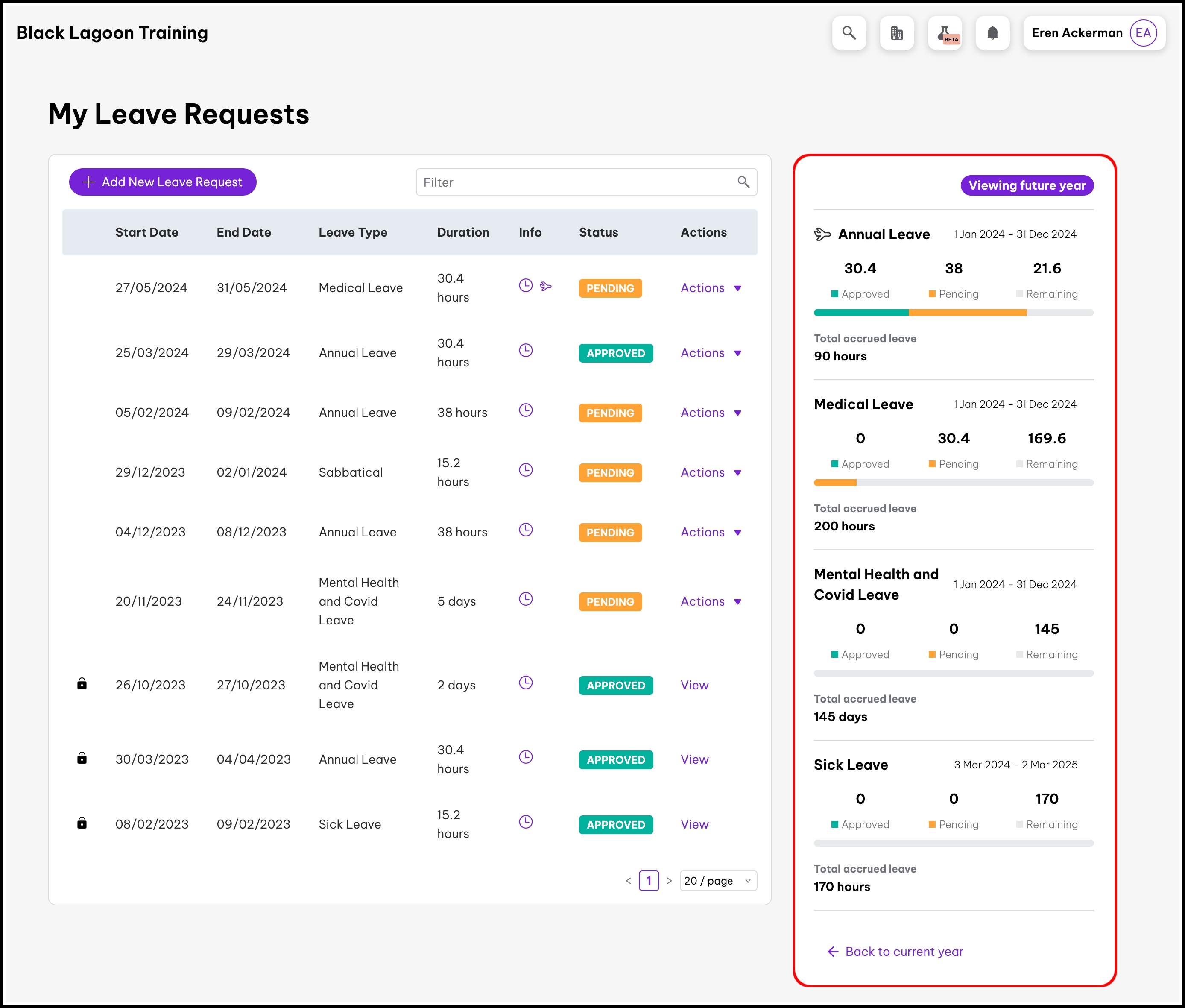Go to pagination page 1
The width and height of the screenshot is (1185, 1008).
tap(649, 881)
